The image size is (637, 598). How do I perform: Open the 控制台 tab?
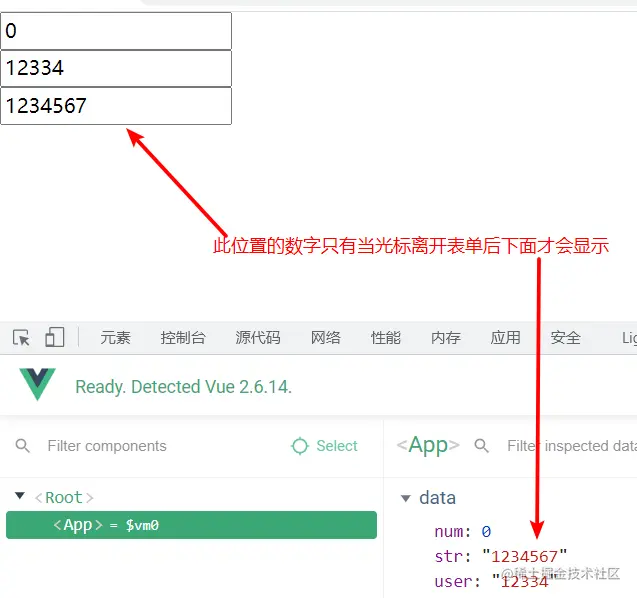pos(183,338)
